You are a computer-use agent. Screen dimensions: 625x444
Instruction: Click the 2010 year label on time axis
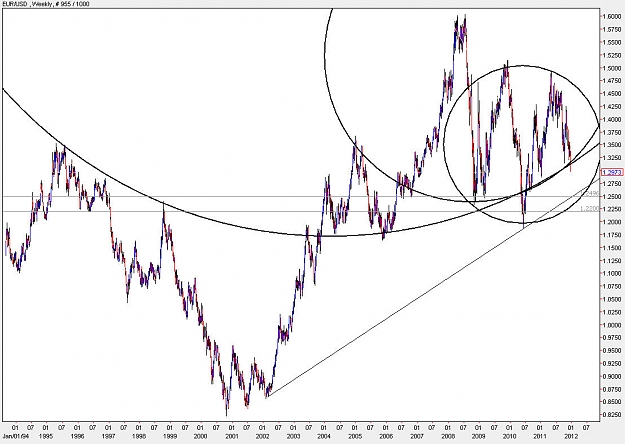(x=509, y=436)
